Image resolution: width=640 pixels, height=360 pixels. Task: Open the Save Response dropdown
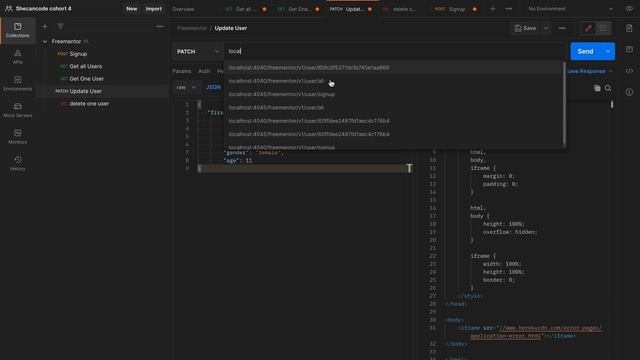[590, 71]
